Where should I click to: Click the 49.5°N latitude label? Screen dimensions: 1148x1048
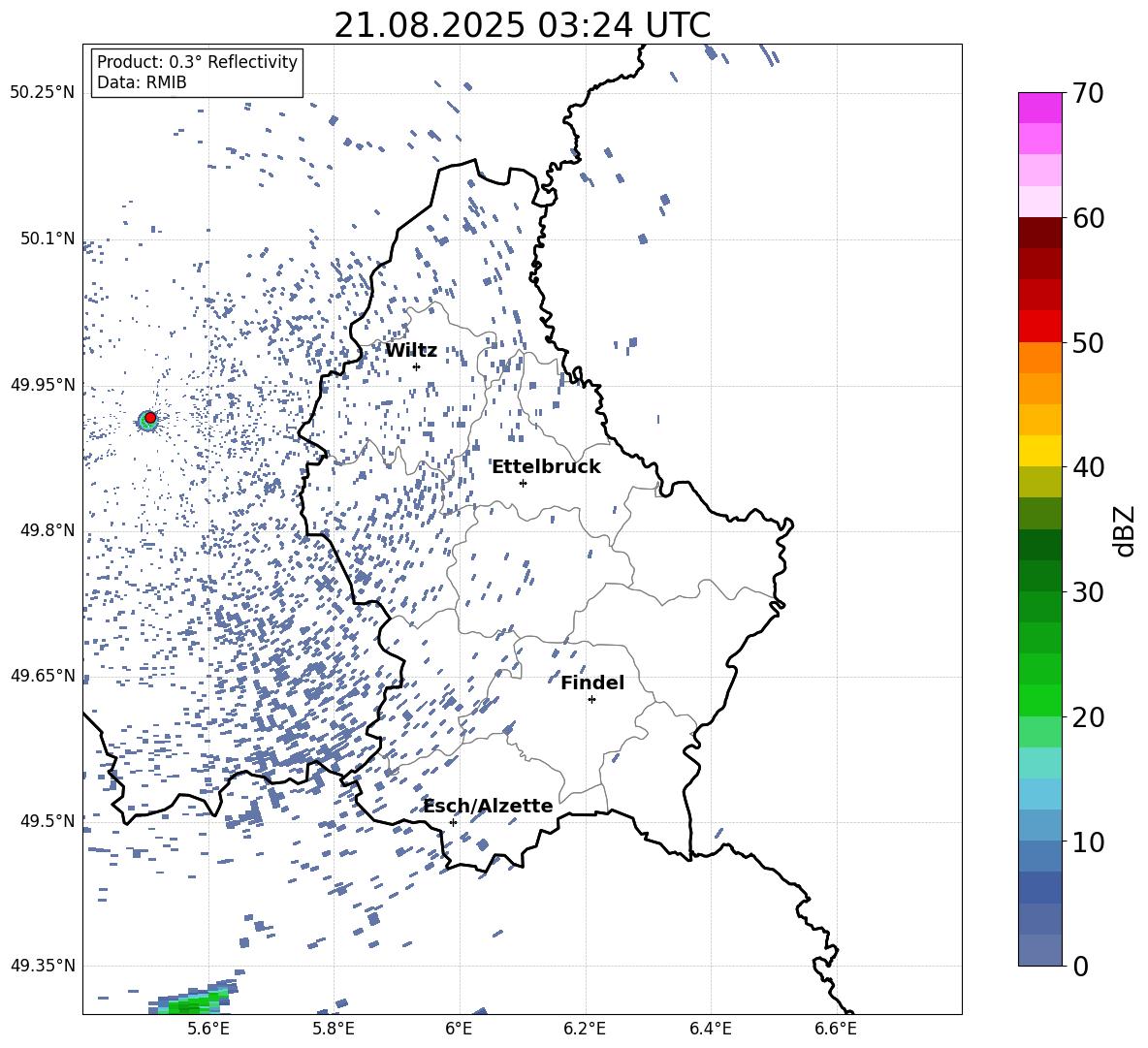48,820
